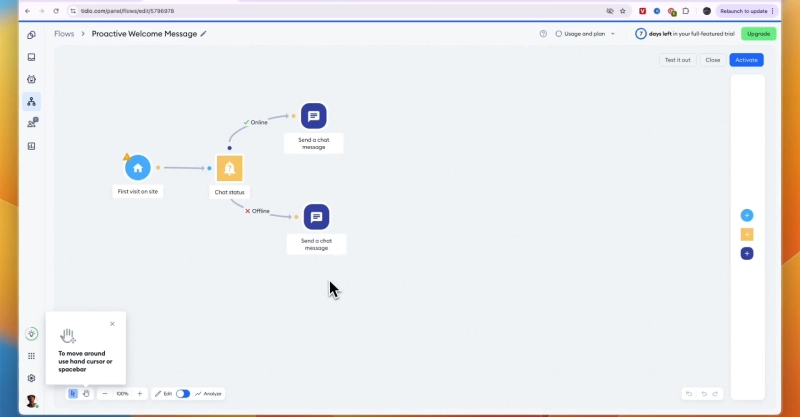
Task: Zoom out with the minus button
Action: [105, 394]
